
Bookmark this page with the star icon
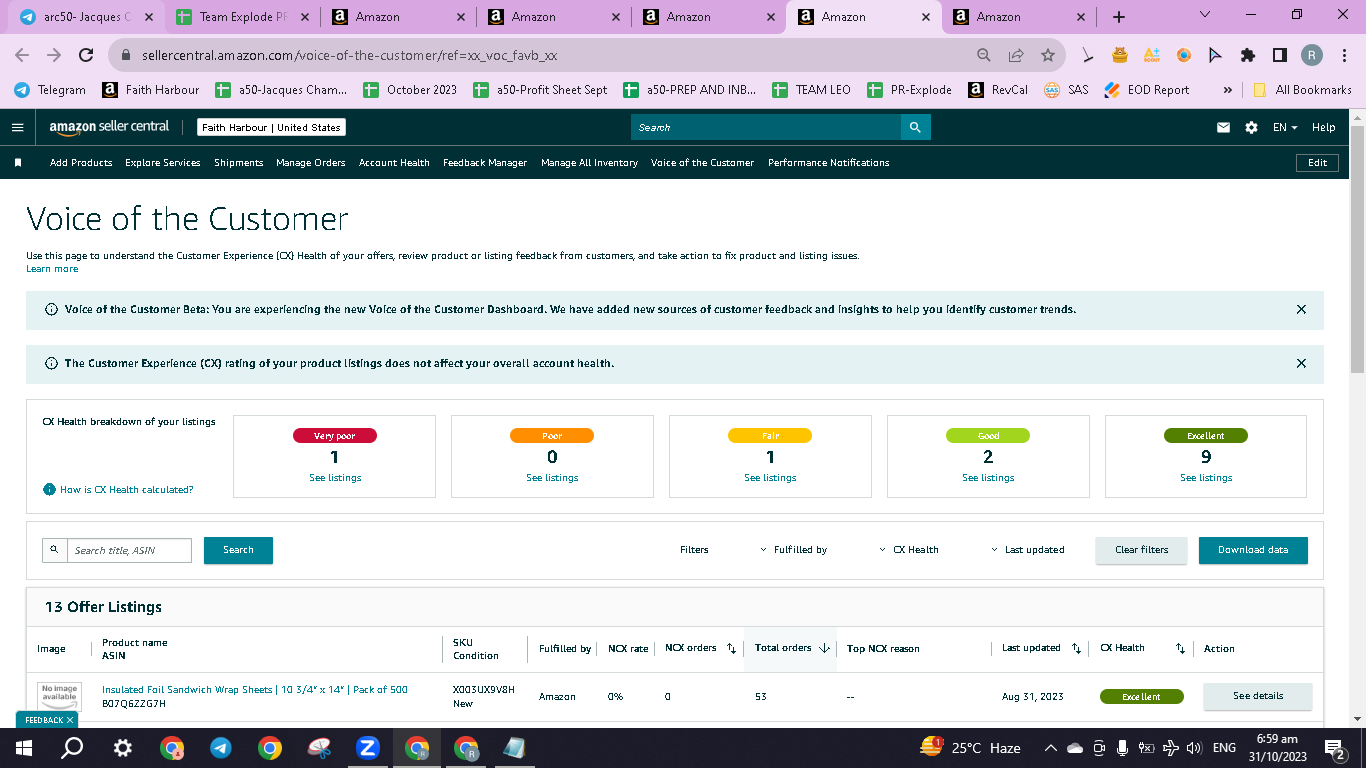click(x=1047, y=55)
